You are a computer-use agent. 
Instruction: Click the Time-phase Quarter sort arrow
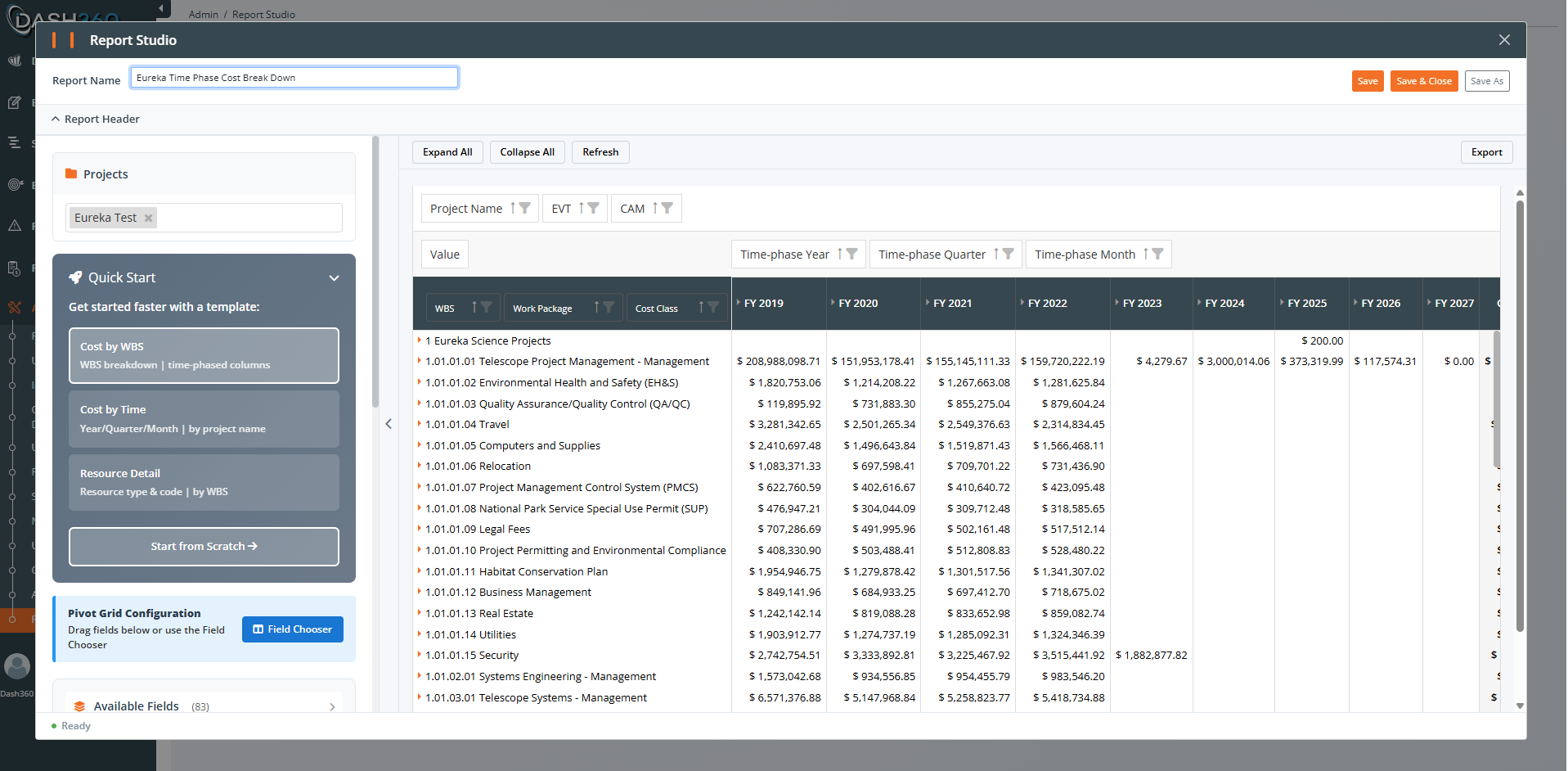click(x=996, y=254)
